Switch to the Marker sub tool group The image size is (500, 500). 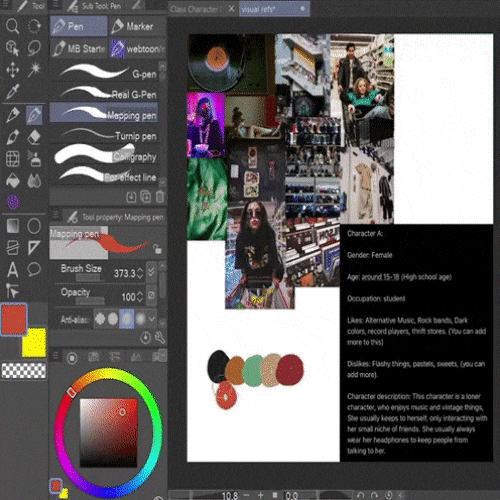pyautogui.click(x=138, y=26)
